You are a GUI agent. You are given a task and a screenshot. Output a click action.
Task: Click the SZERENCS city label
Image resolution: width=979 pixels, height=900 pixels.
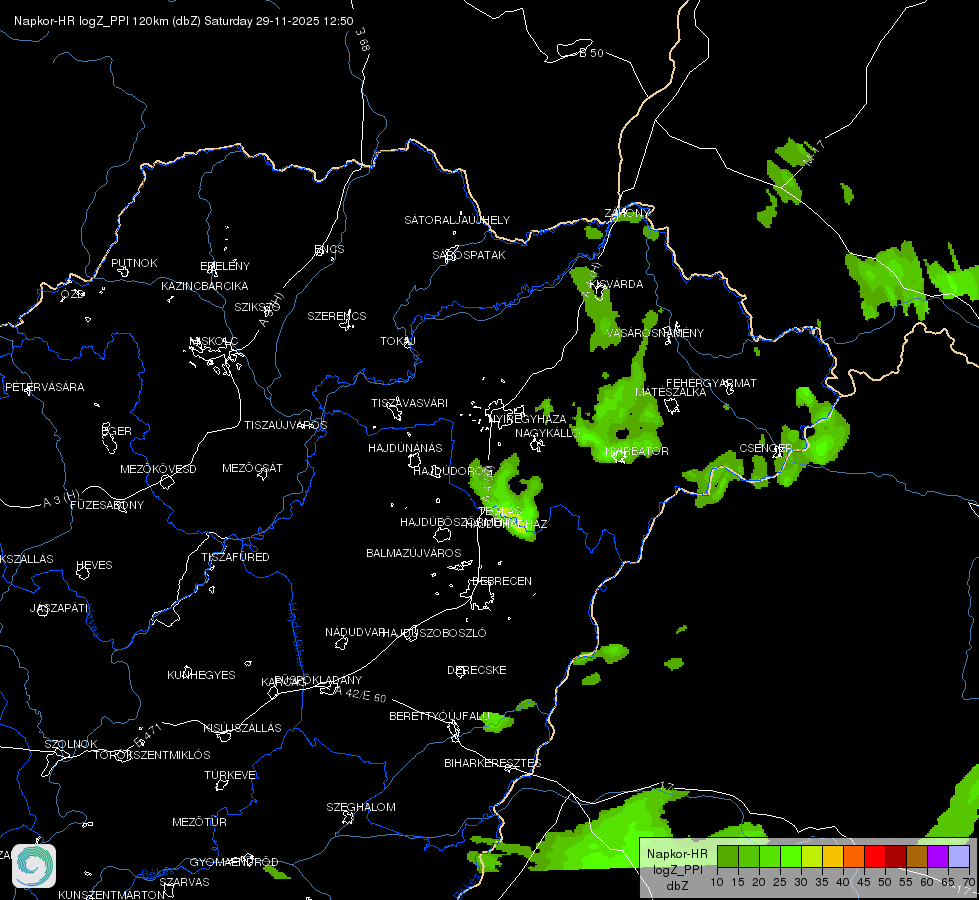click(x=337, y=316)
